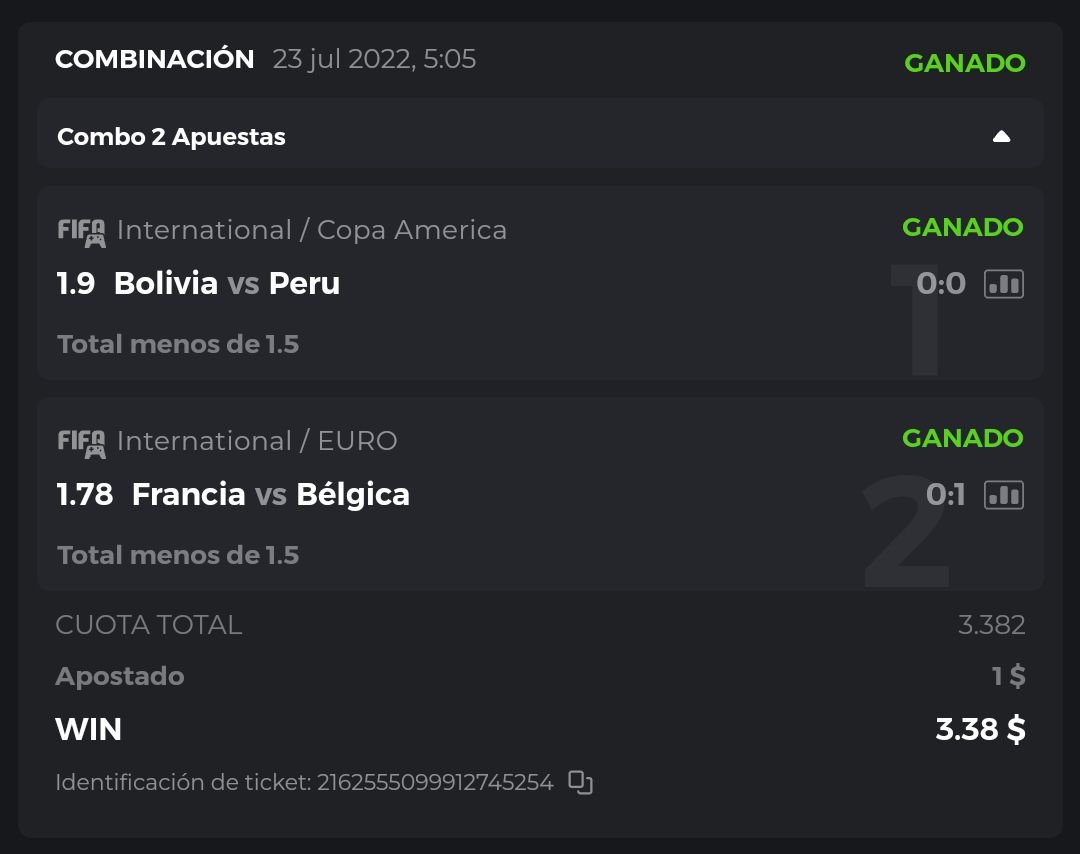Select International / Copa America league label

tap(311, 230)
